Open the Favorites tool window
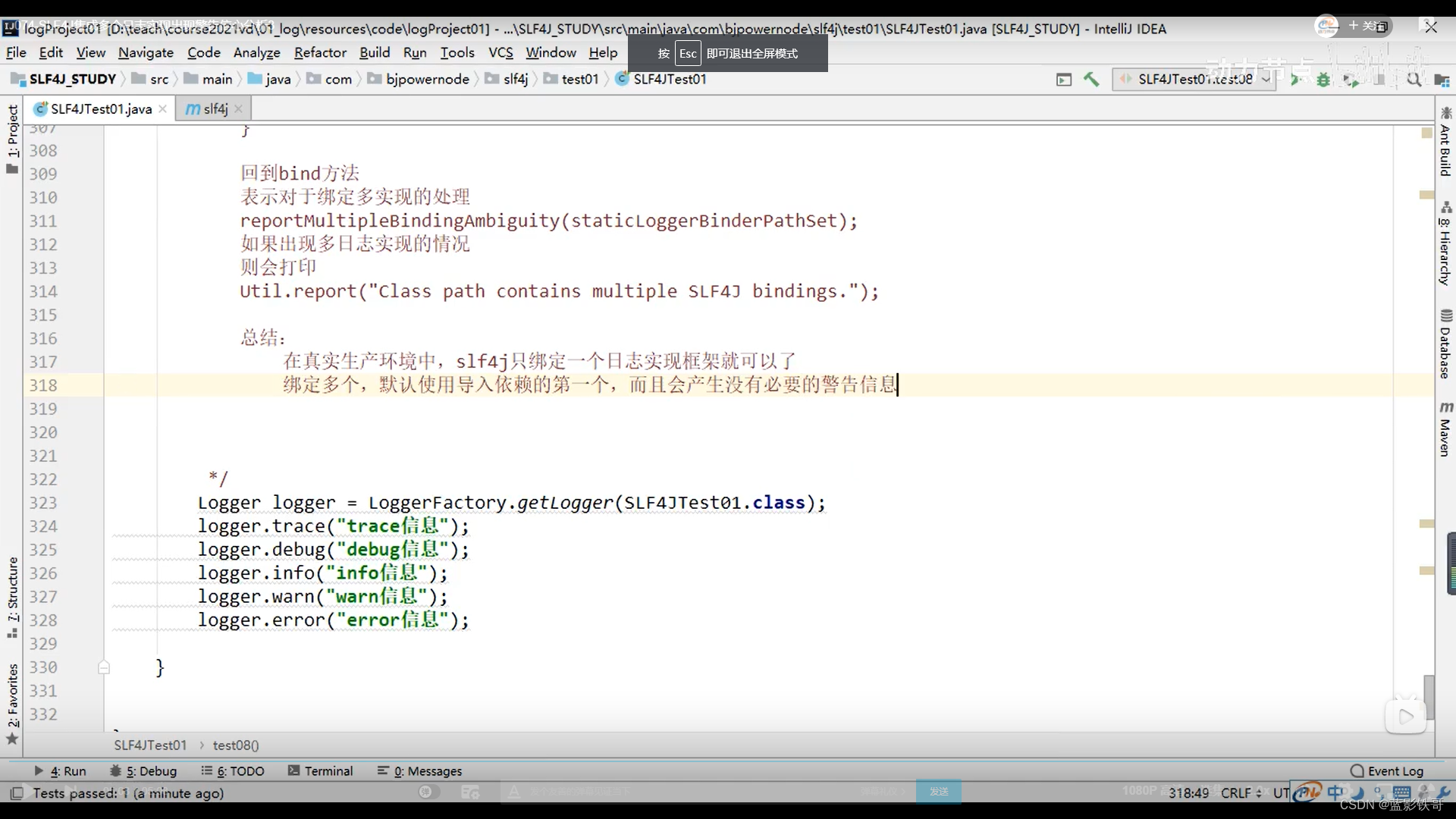 tap(13, 703)
